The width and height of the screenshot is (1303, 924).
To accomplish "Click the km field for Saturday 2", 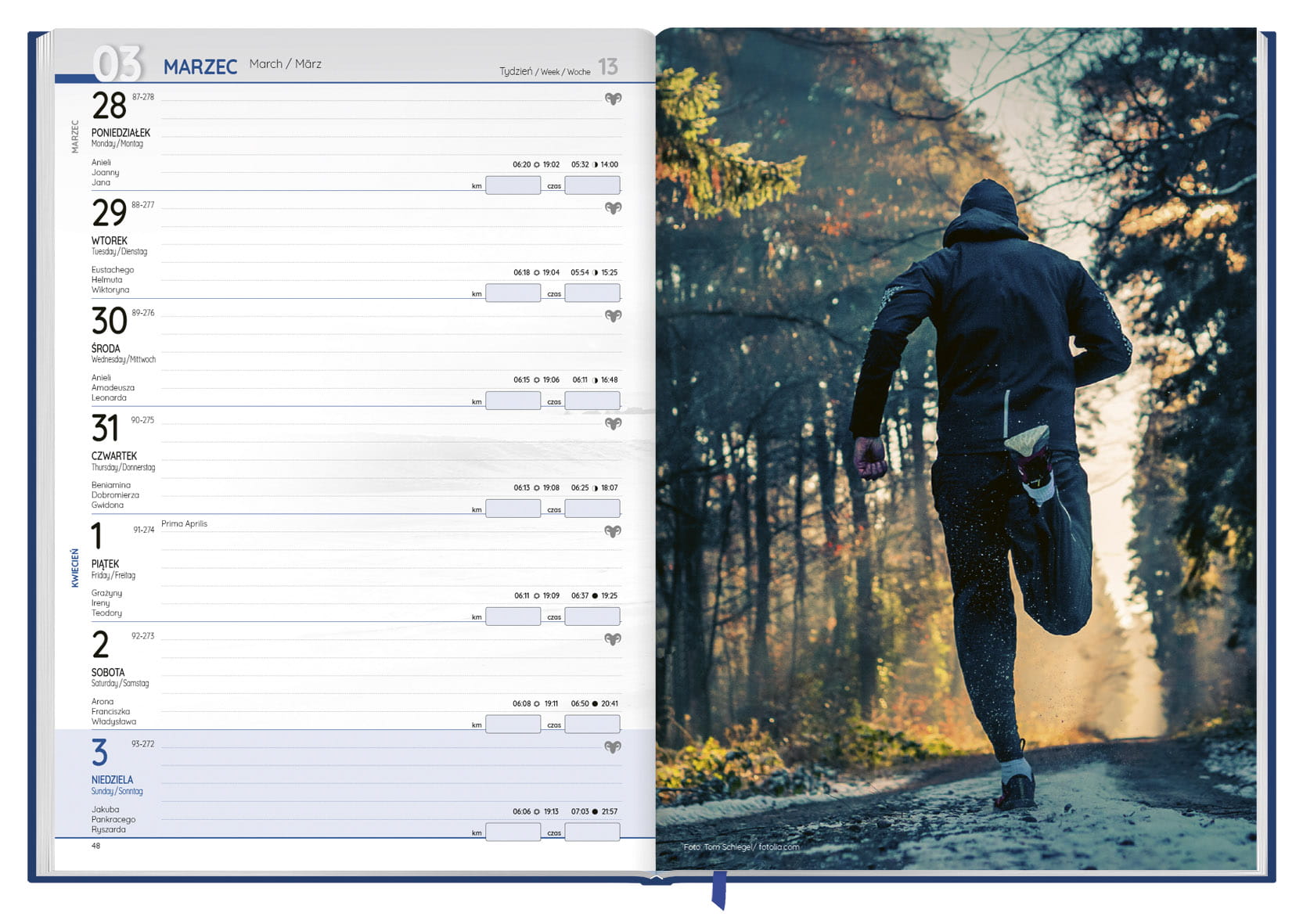I will pos(513,724).
